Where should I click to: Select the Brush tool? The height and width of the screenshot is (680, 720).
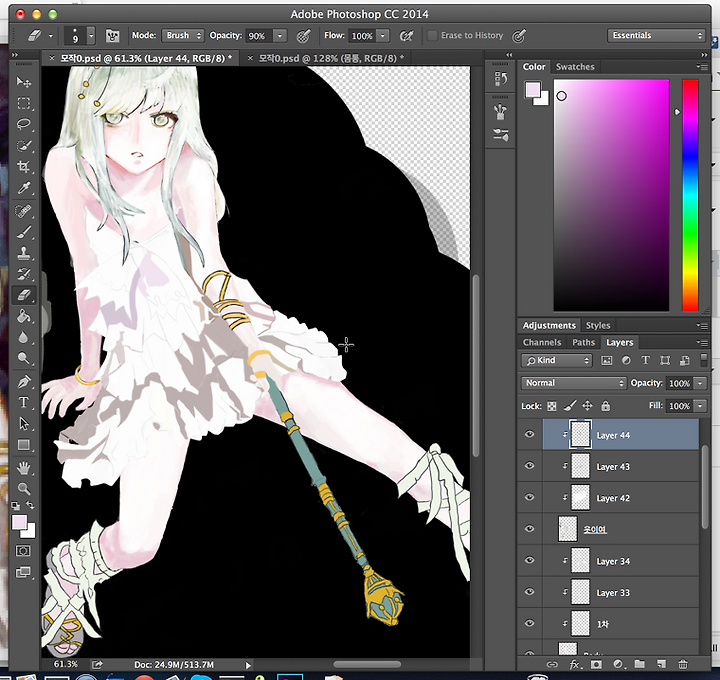(23, 232)
